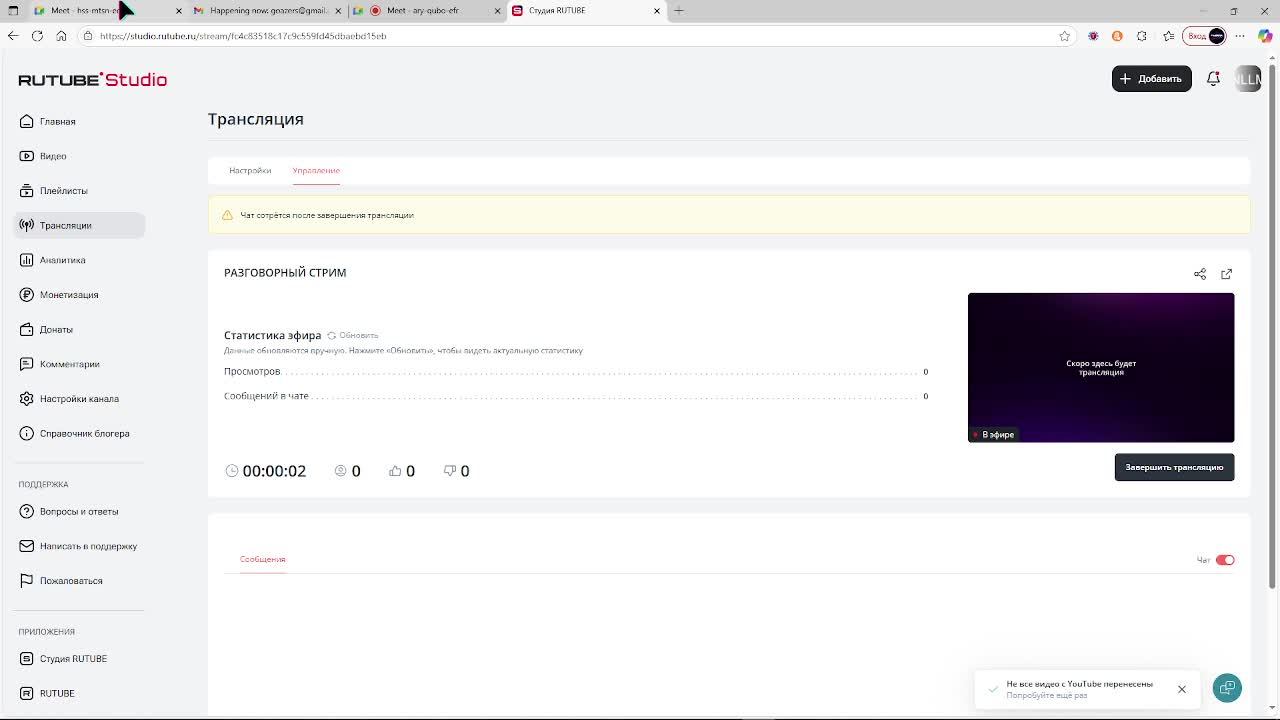Select Трансляции in the sidebar

click(79, 225)
